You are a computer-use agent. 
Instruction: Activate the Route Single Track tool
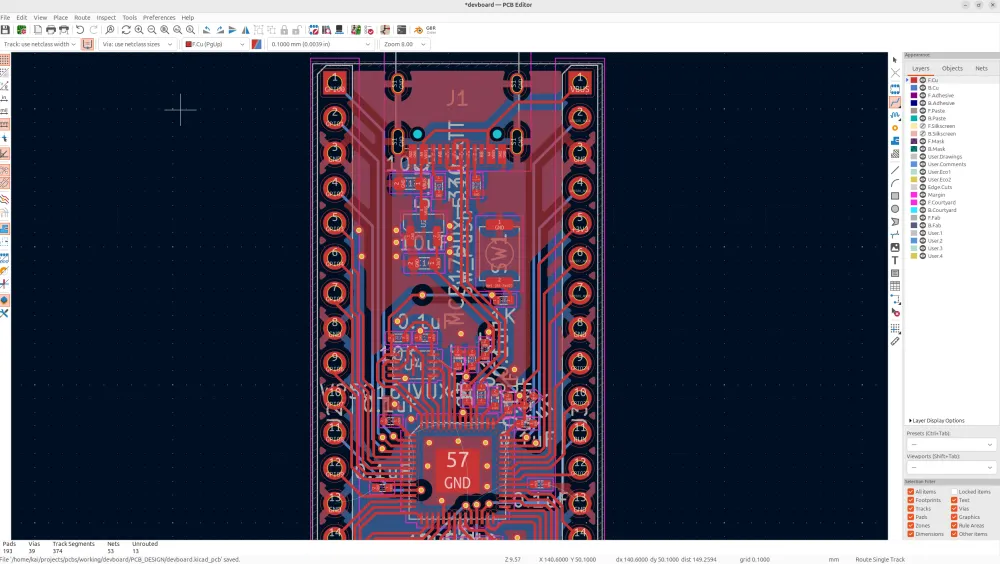(895, 102)
